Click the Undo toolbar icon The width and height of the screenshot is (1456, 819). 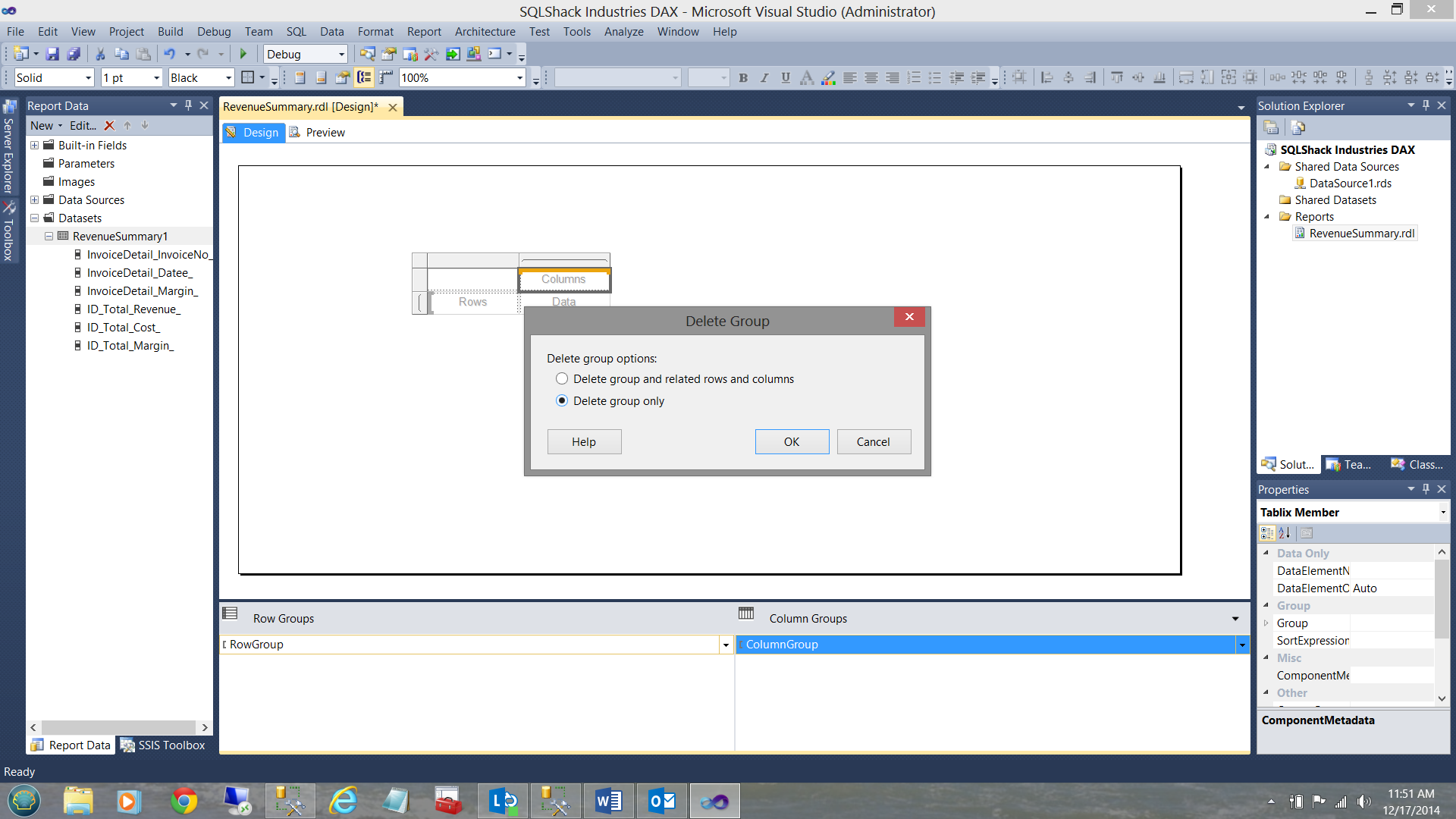tap(169, 54)
